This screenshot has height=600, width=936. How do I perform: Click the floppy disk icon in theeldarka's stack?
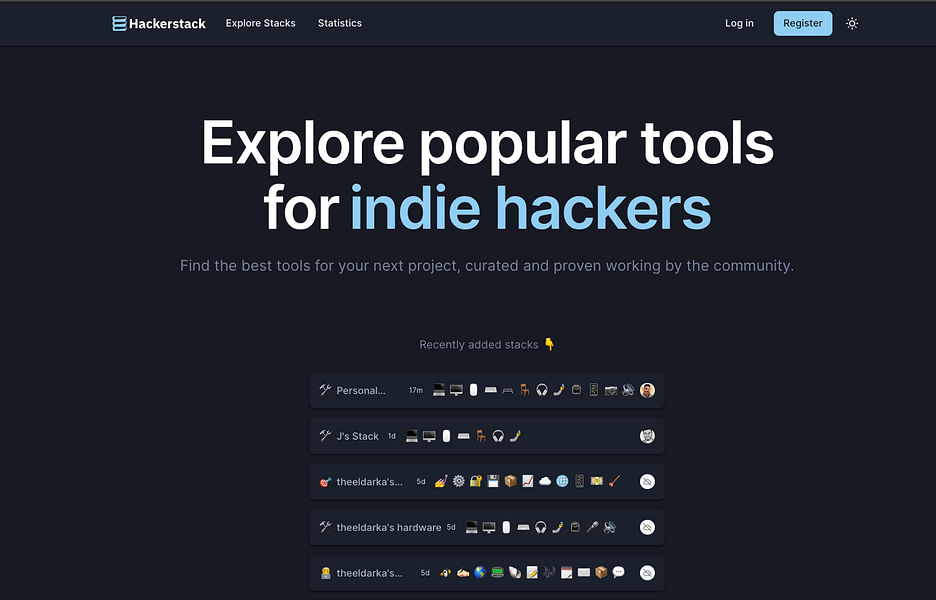pyautogui.click(x=495, y=481)
